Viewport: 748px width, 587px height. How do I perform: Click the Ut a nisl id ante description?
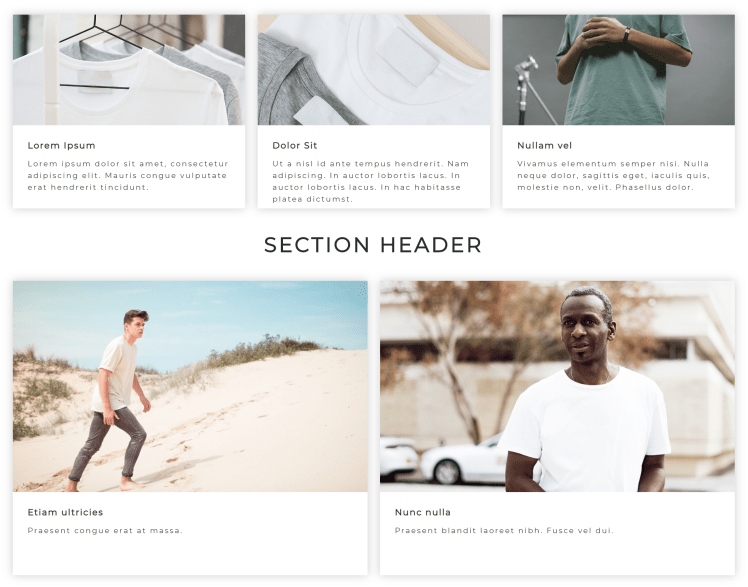pos(371,181)
